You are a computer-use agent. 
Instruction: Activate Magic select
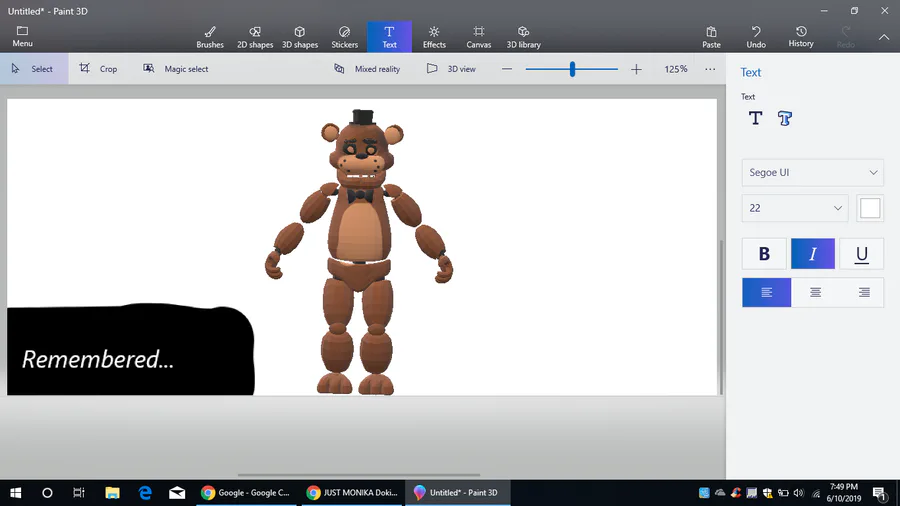[176, 69]
